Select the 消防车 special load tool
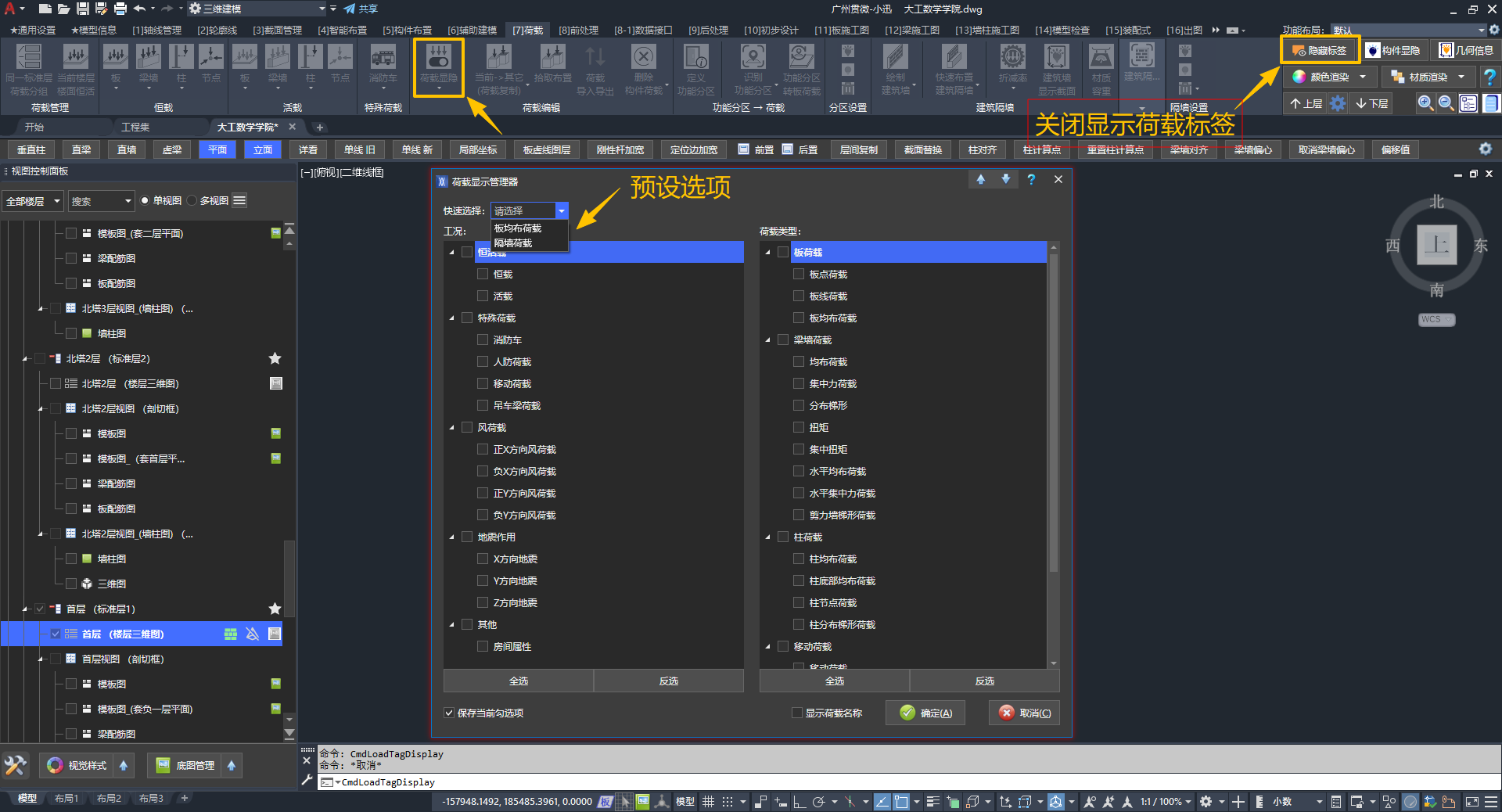This screenshot has width=1502, height=812. tap(383, 64)
